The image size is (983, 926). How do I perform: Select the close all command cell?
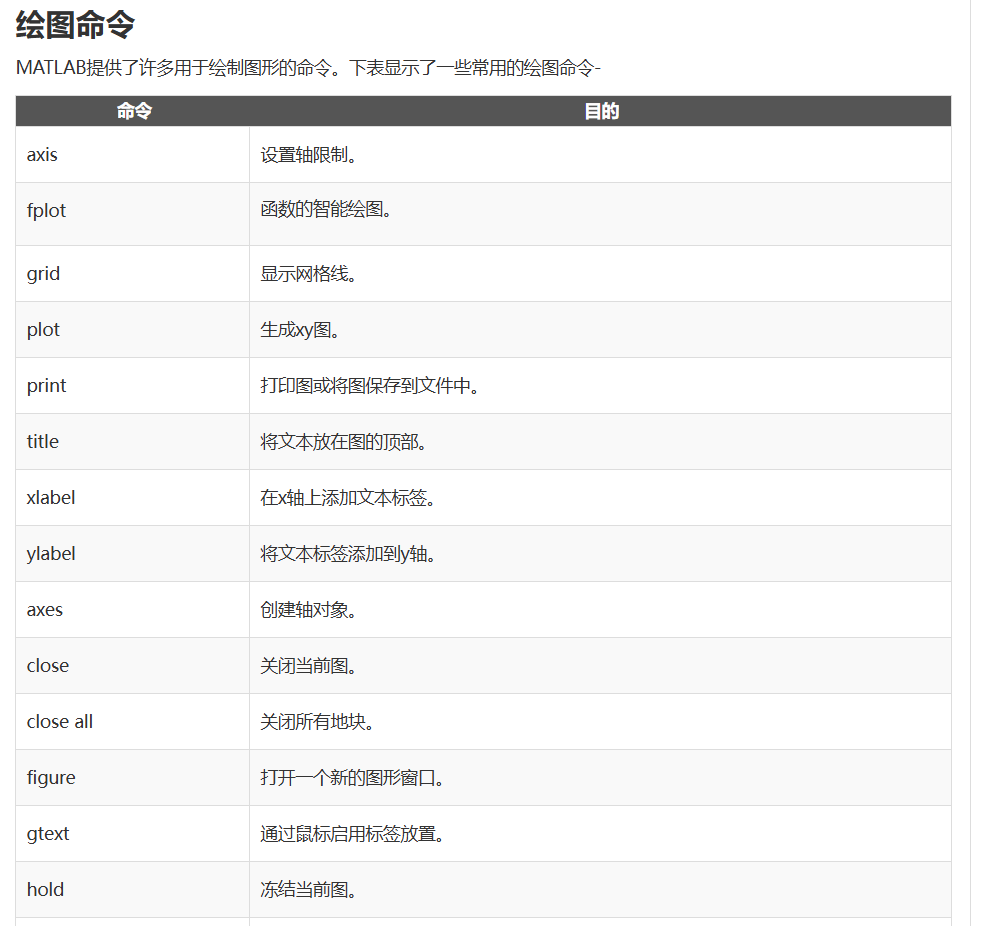coord(133,722)
